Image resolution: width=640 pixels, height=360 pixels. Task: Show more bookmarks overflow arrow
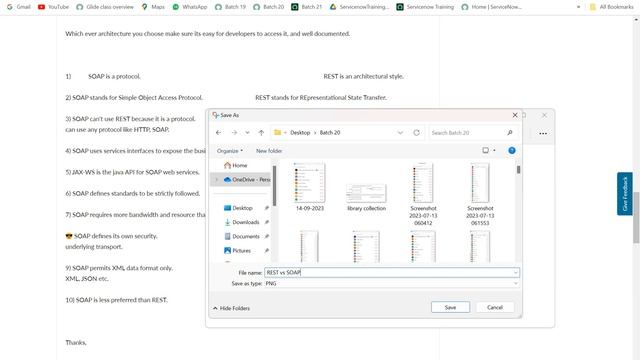point(578,7)
